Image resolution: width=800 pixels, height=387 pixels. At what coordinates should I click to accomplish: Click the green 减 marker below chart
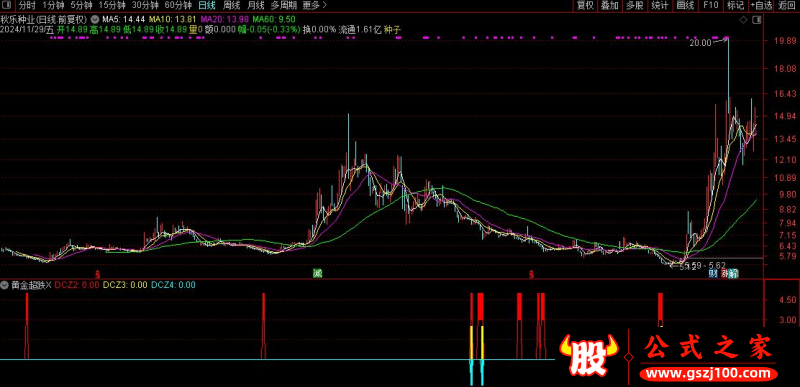pyautogui.click(x=317, y=274)
